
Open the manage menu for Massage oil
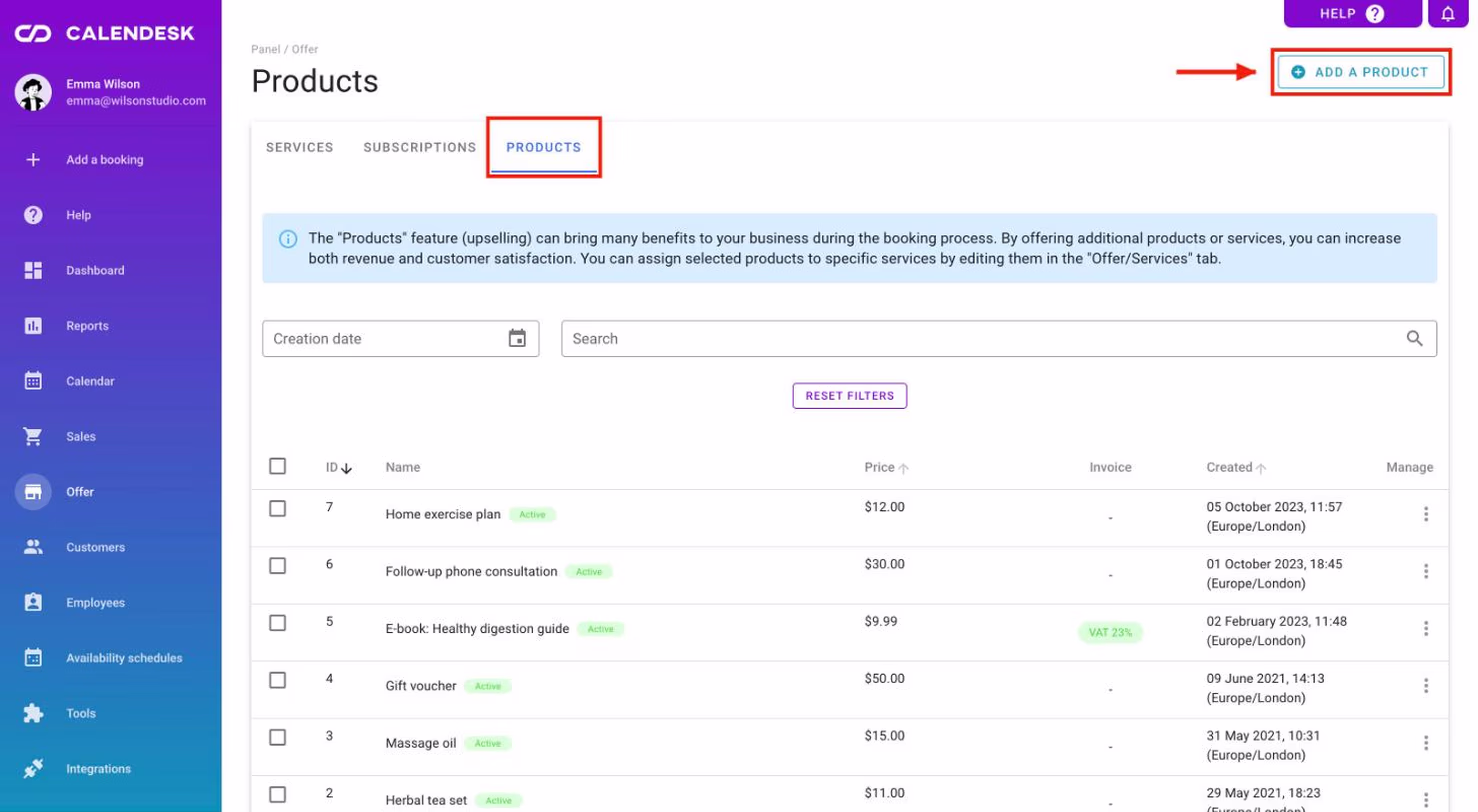tap(1426, 743)
